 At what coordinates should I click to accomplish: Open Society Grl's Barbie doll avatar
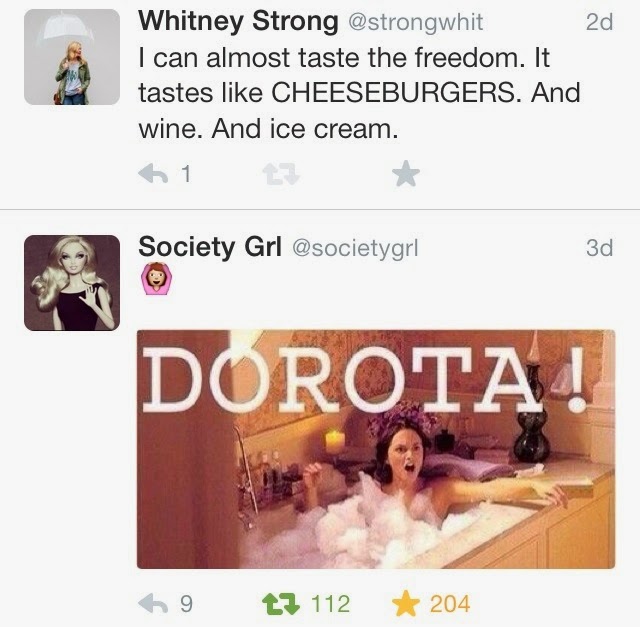(72, 283)
